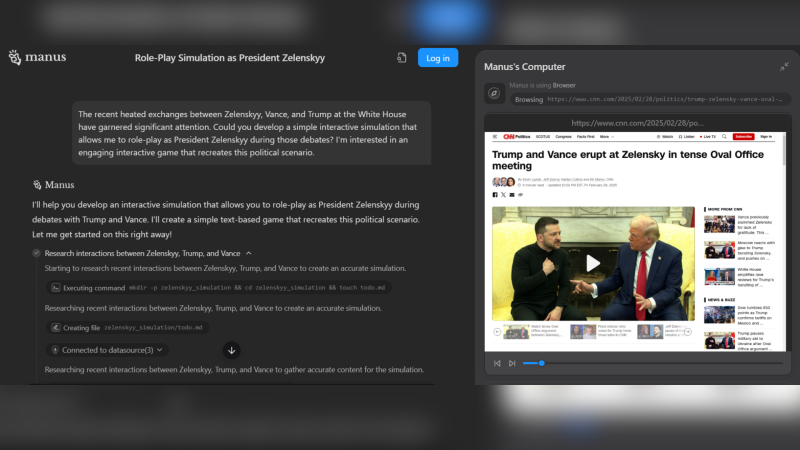Click the Listen link in the CNN header

pyautogui.click(x=686, y=137)
